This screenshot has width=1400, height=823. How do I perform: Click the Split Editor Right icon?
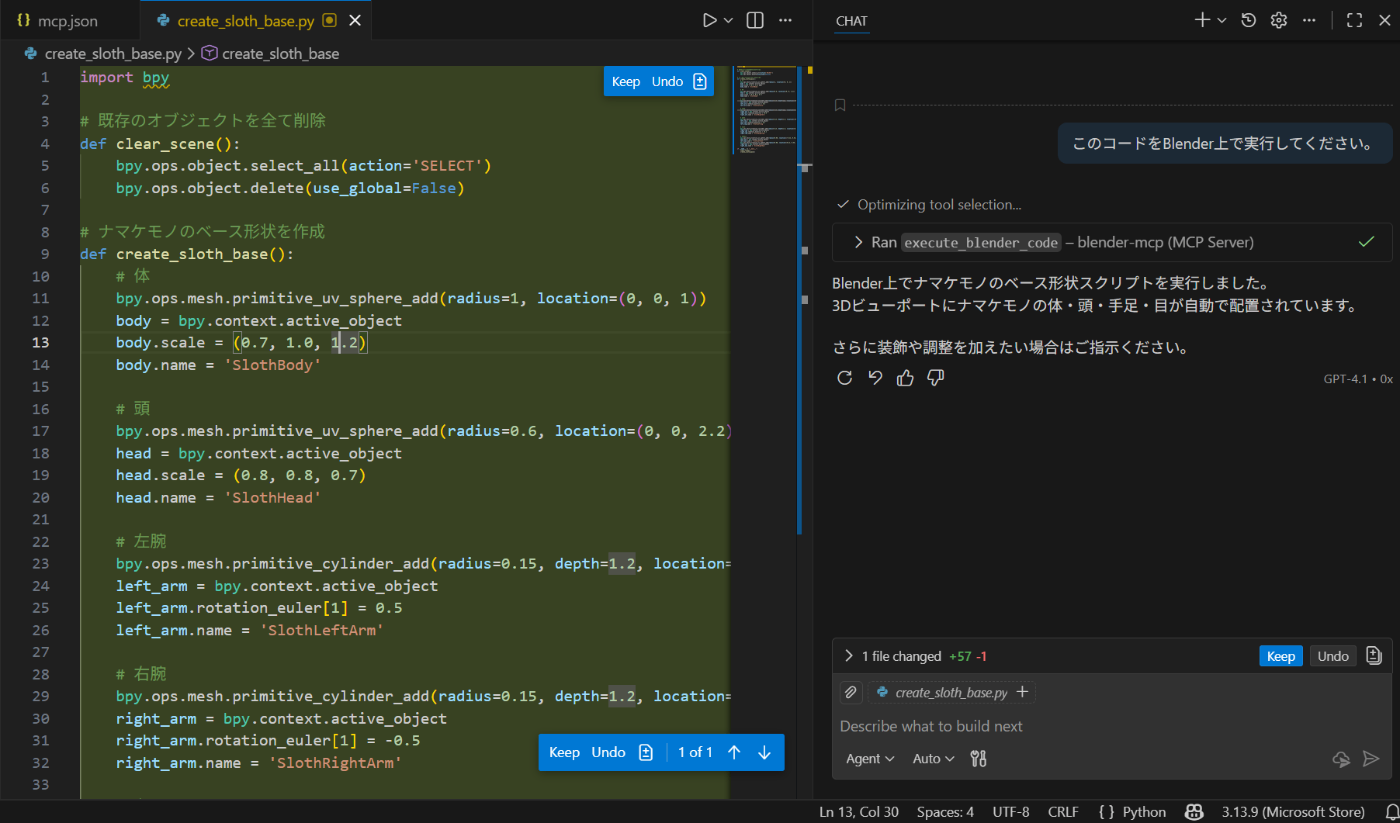pos(755,20)
